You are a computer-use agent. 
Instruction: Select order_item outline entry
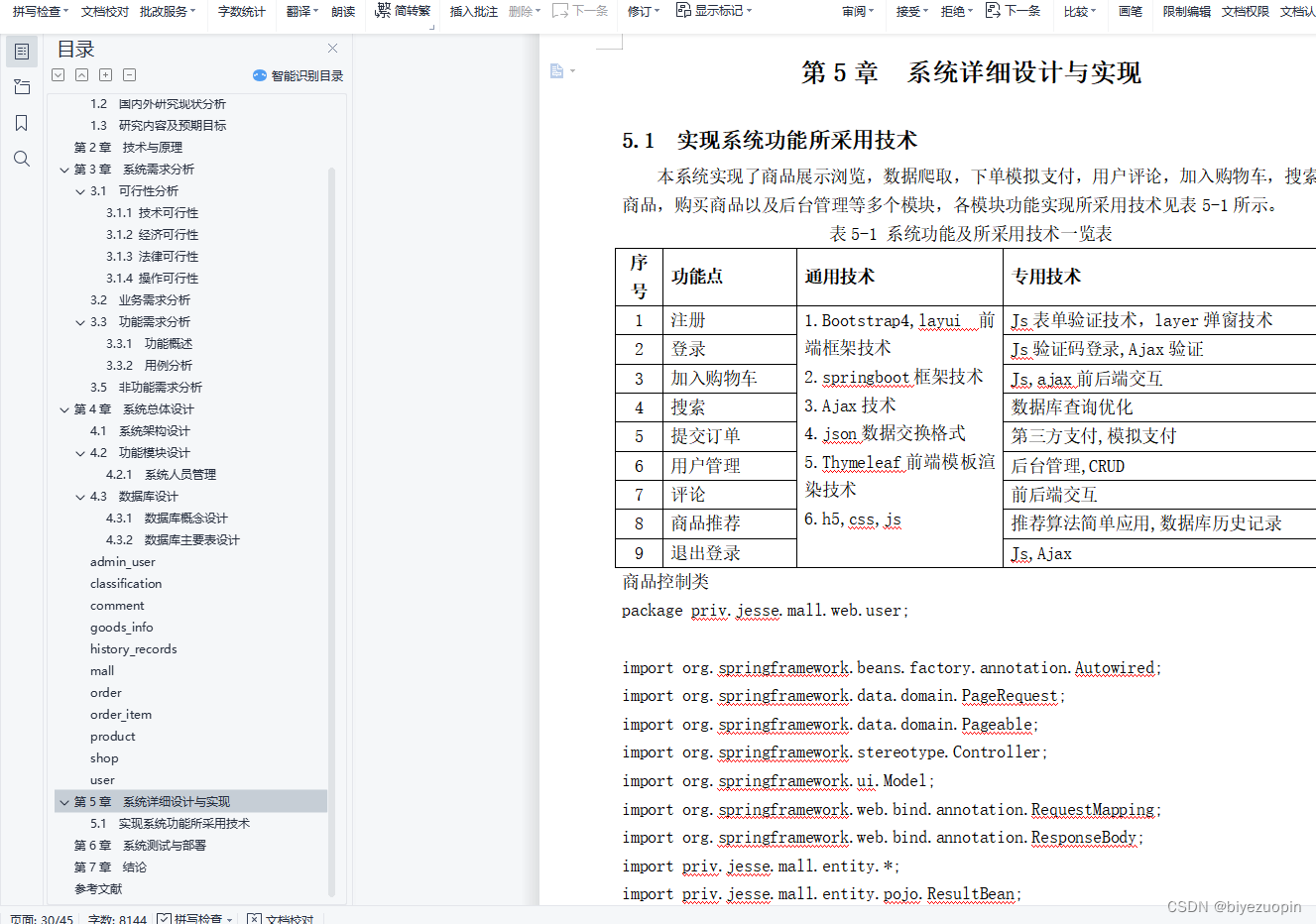(121, 715)
